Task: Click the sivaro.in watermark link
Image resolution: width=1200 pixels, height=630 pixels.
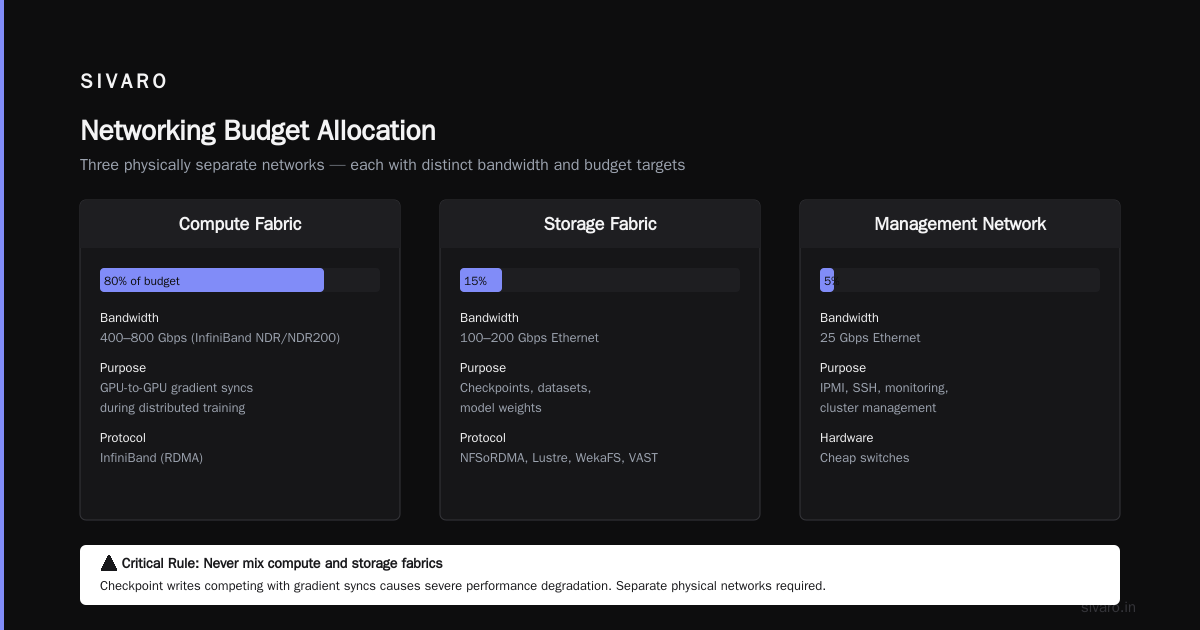Action: (1108, 607)
